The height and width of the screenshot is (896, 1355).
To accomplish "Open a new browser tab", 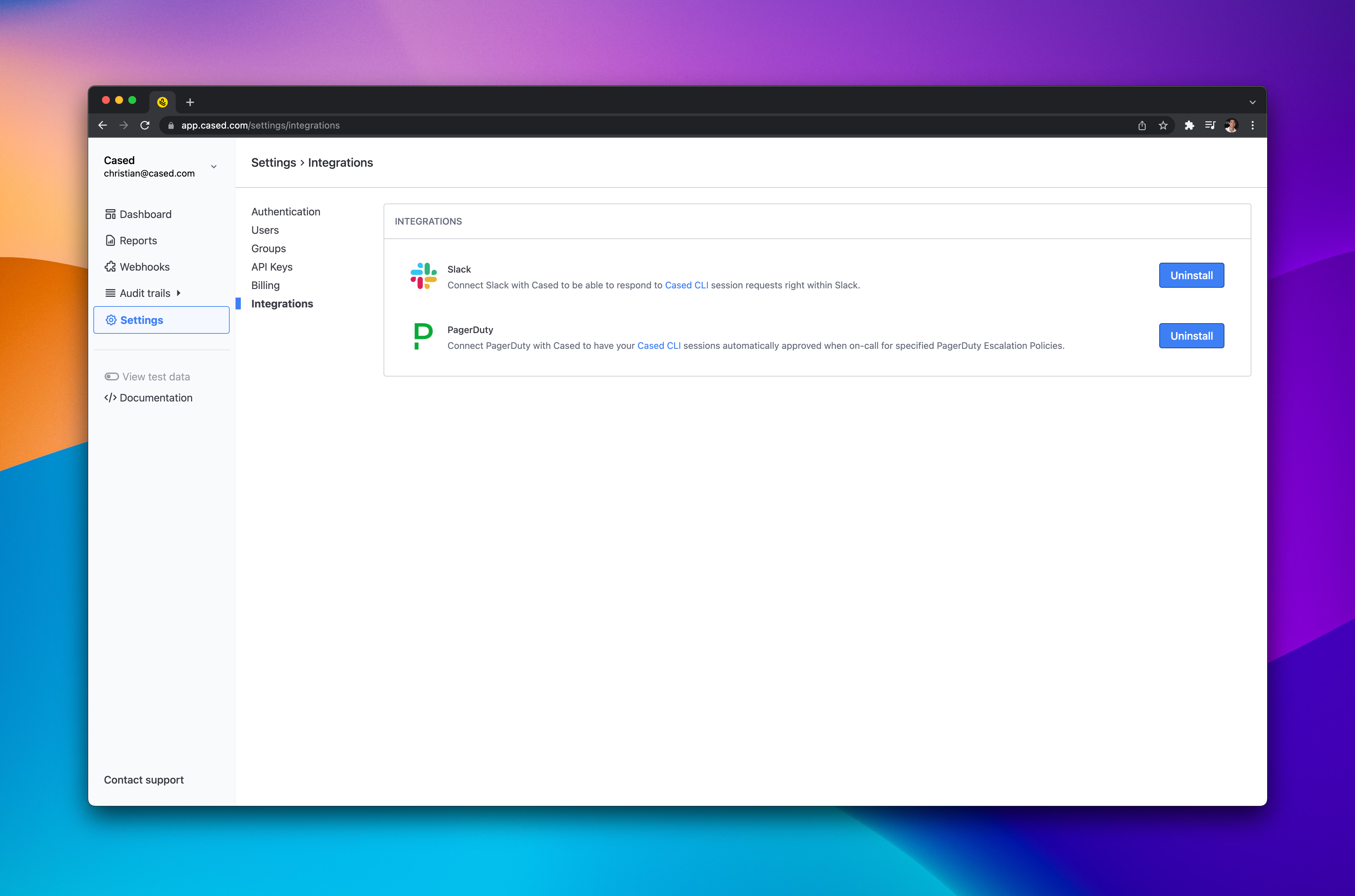I will (x=190, y=102).
